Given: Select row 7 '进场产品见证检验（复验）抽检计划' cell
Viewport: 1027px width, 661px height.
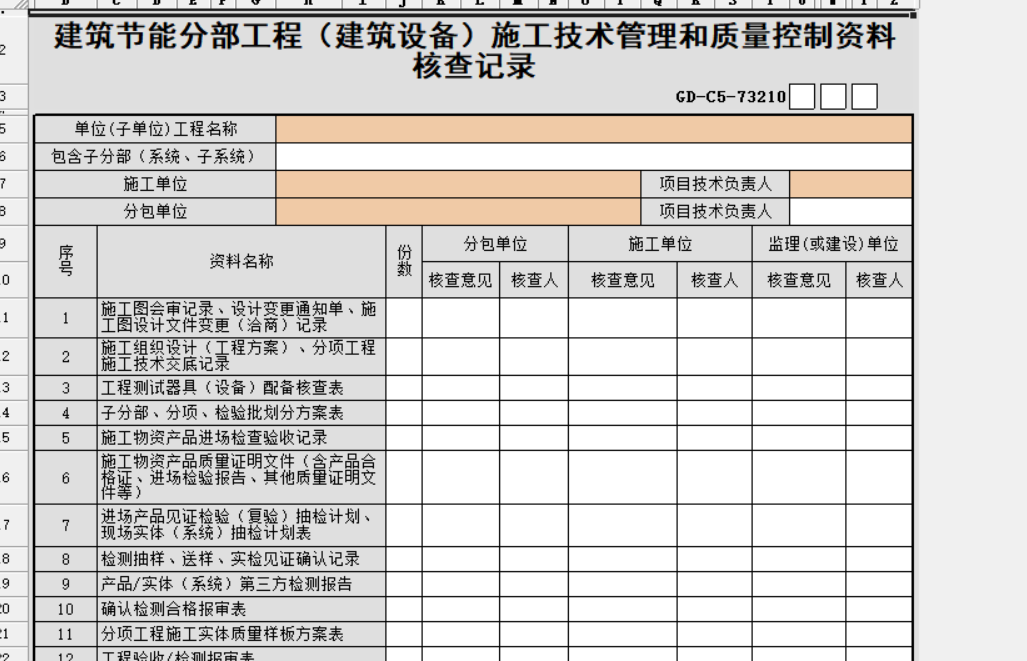Looking at the screenshot, I should (242, 525).
